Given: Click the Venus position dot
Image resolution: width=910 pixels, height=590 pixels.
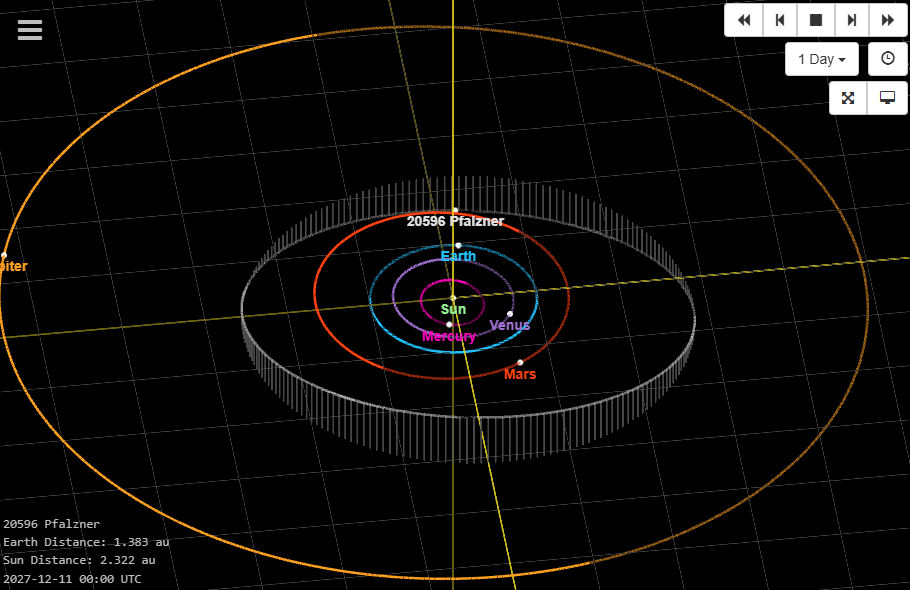Looking at the screenshot, I should coord(510,314).
